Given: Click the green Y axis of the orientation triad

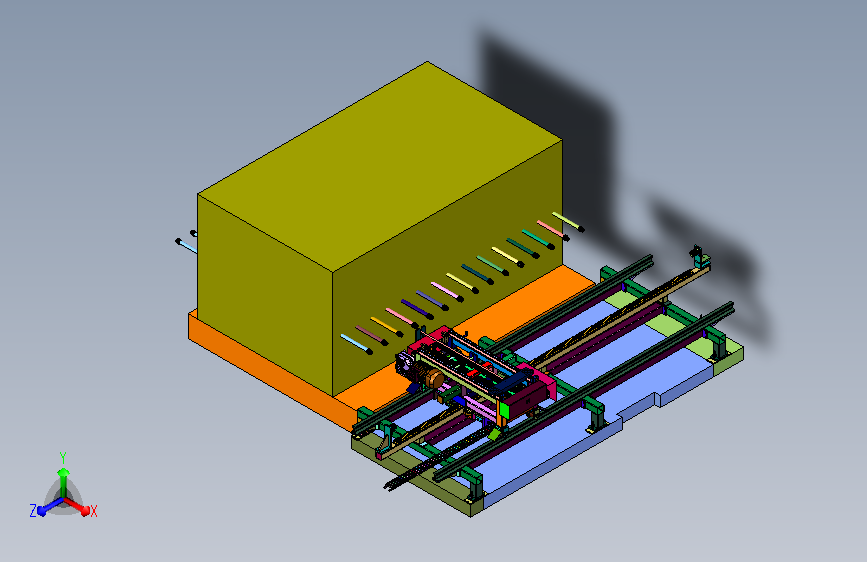Looking at the screenshot, I should (x=64, y=481).
